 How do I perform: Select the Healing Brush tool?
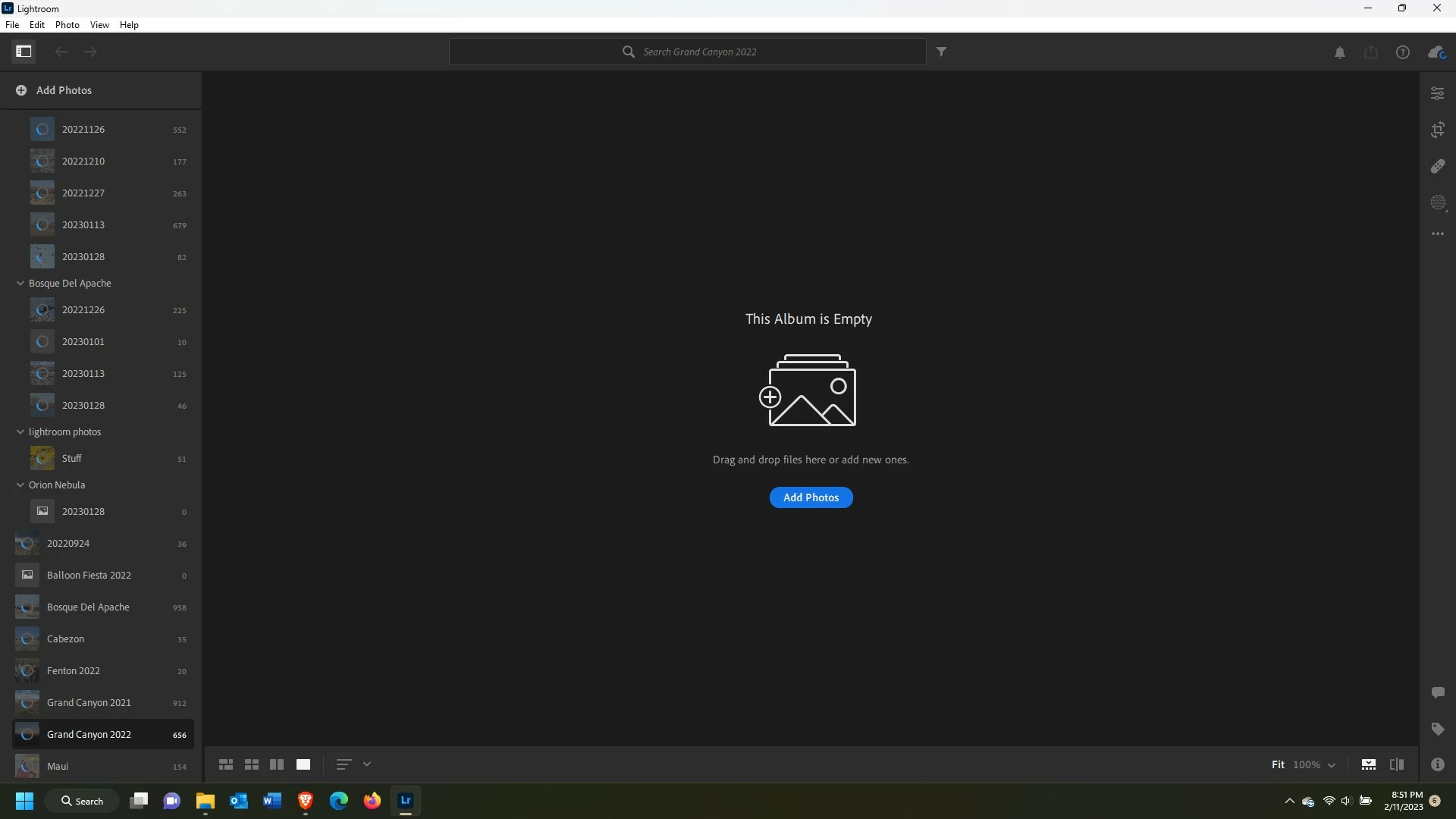point(1437,166)
